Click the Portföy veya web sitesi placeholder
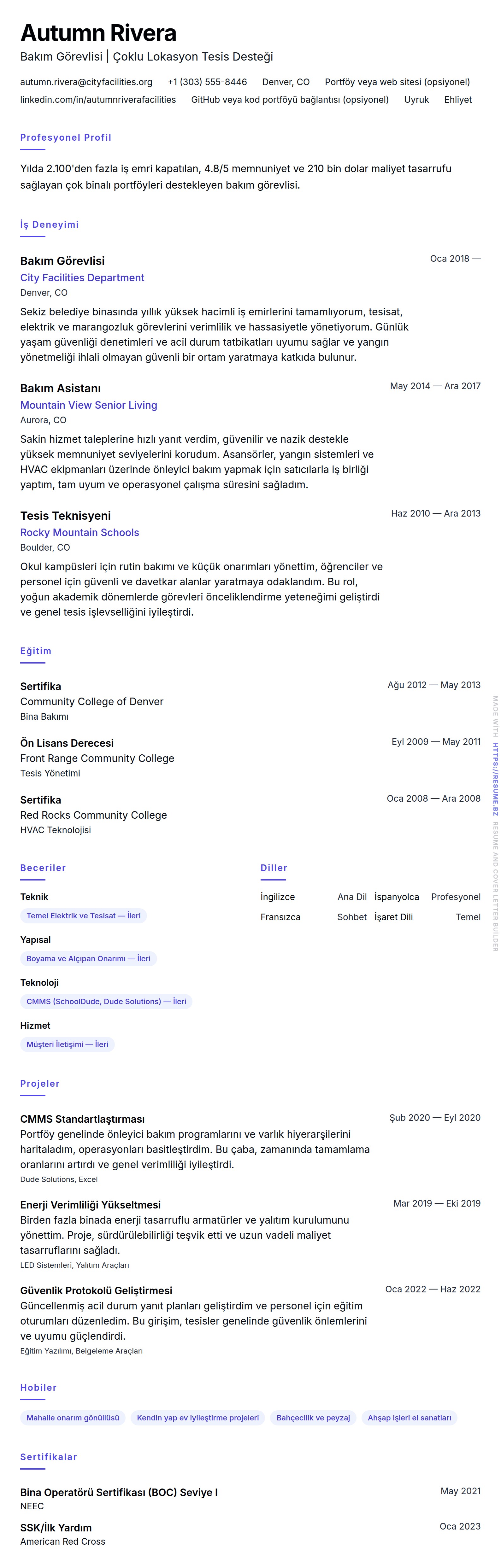 click(x=397, y=82)
